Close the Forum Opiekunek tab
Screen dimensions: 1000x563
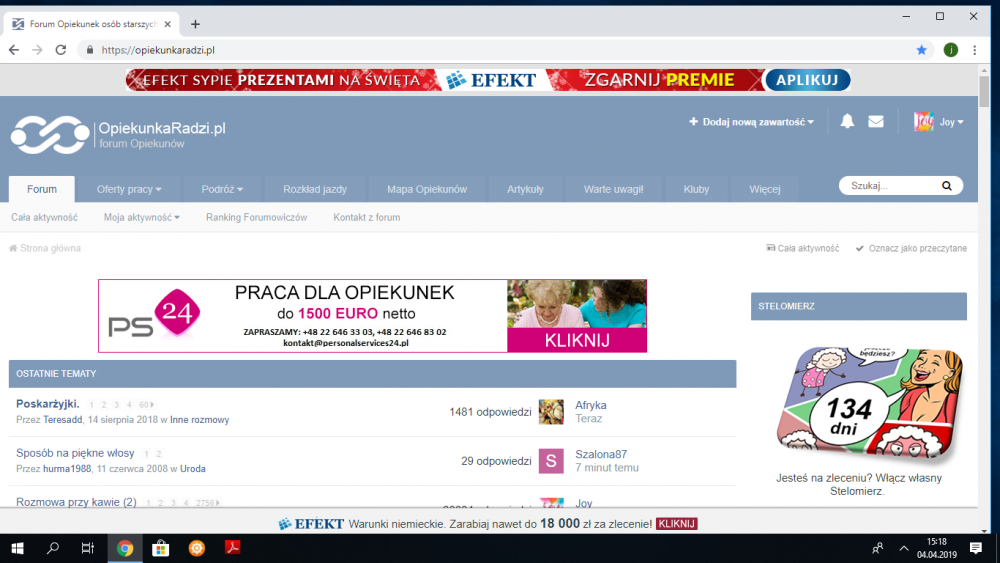click(x=168, y=24)
